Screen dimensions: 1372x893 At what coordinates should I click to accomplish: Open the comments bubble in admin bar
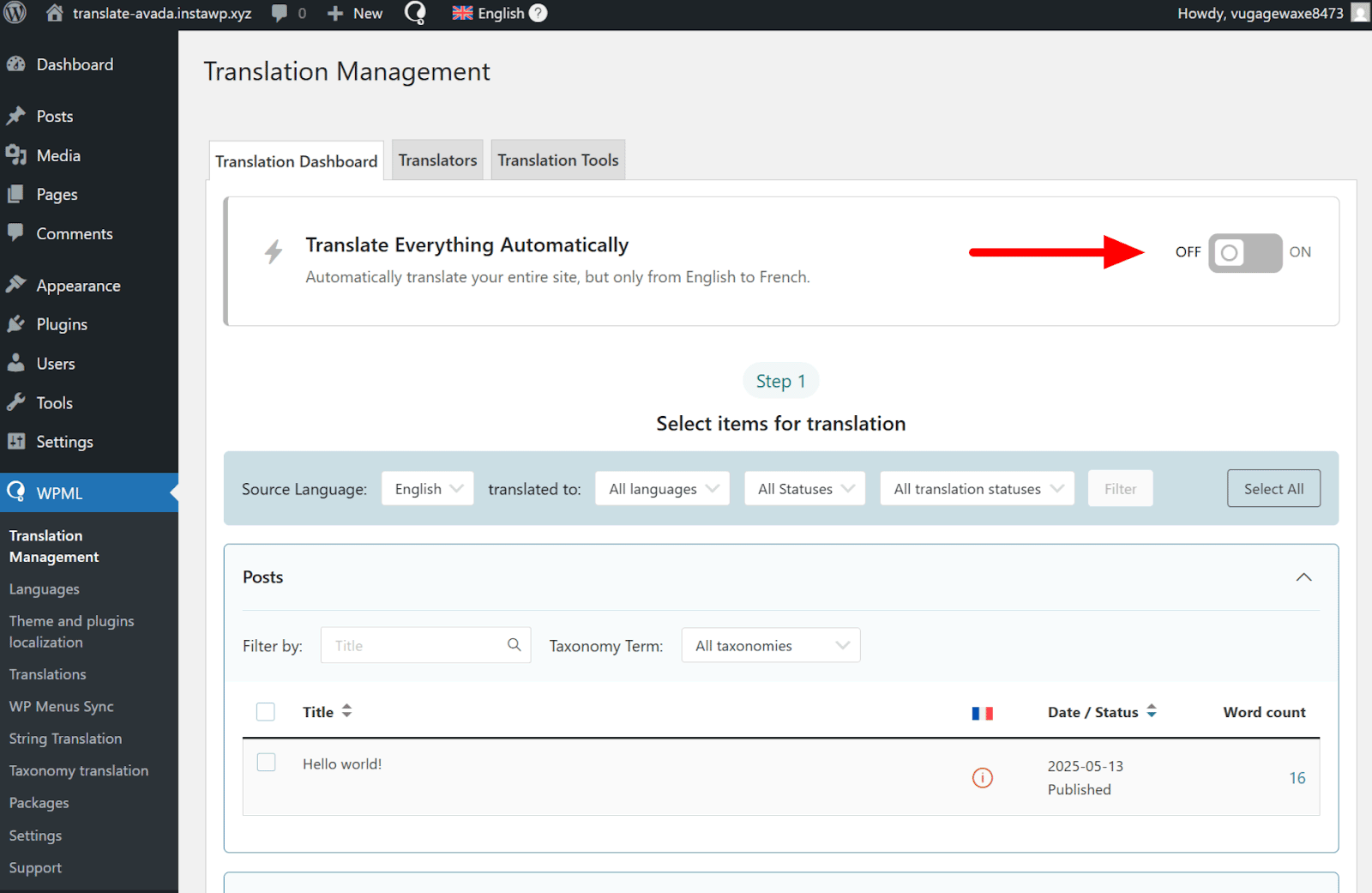pyautogui.click(x=280, y=13)
